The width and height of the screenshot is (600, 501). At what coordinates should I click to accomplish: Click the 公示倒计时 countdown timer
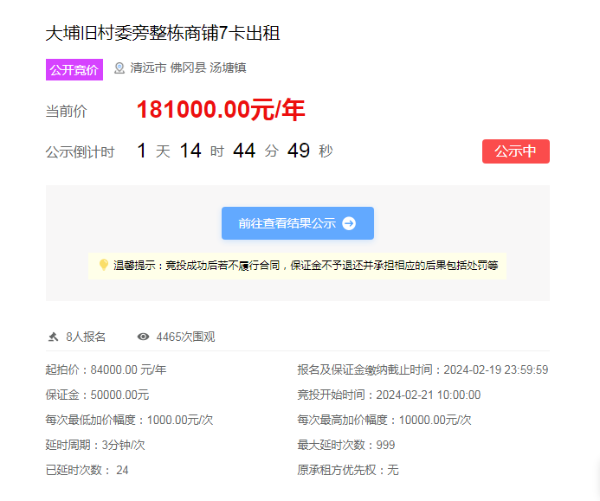(234, 151)
